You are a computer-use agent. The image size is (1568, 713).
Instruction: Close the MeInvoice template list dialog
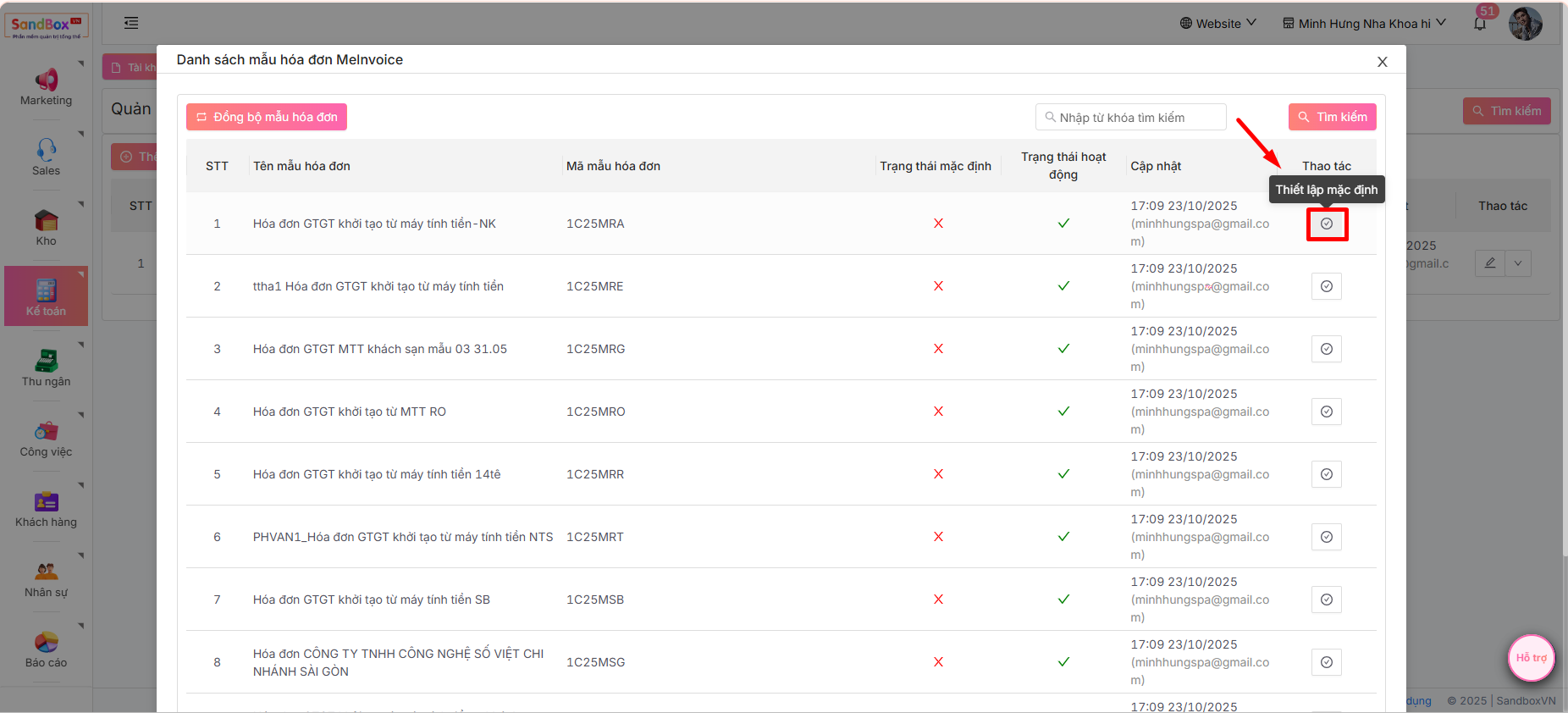click(1382, 62)
